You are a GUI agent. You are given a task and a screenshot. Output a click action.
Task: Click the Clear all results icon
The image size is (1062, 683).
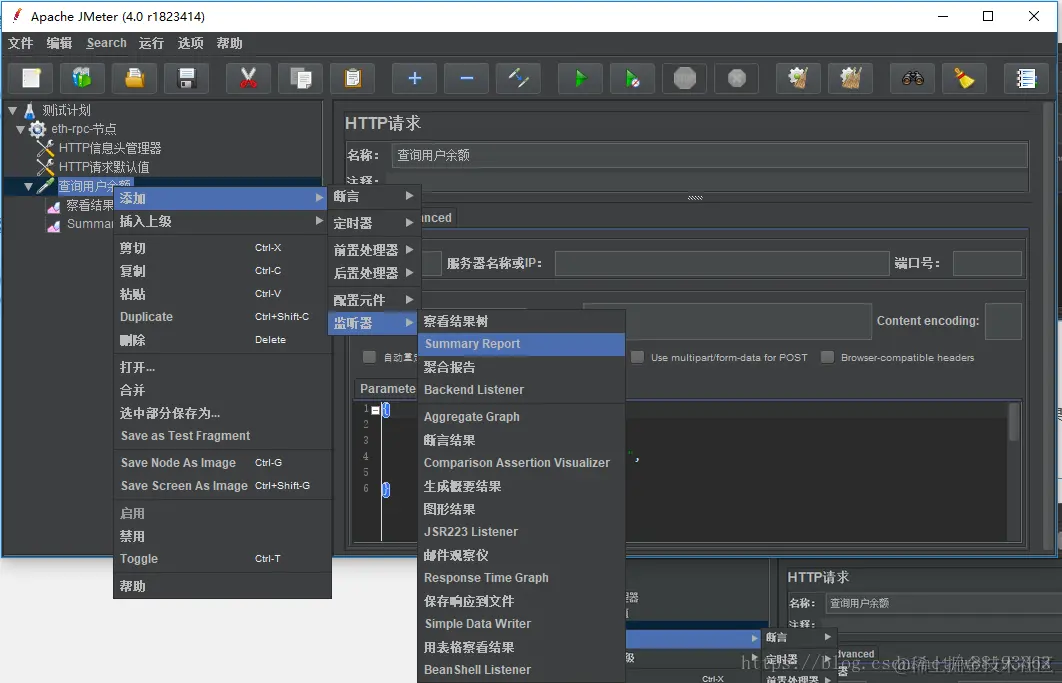click(x=851, y=79)
